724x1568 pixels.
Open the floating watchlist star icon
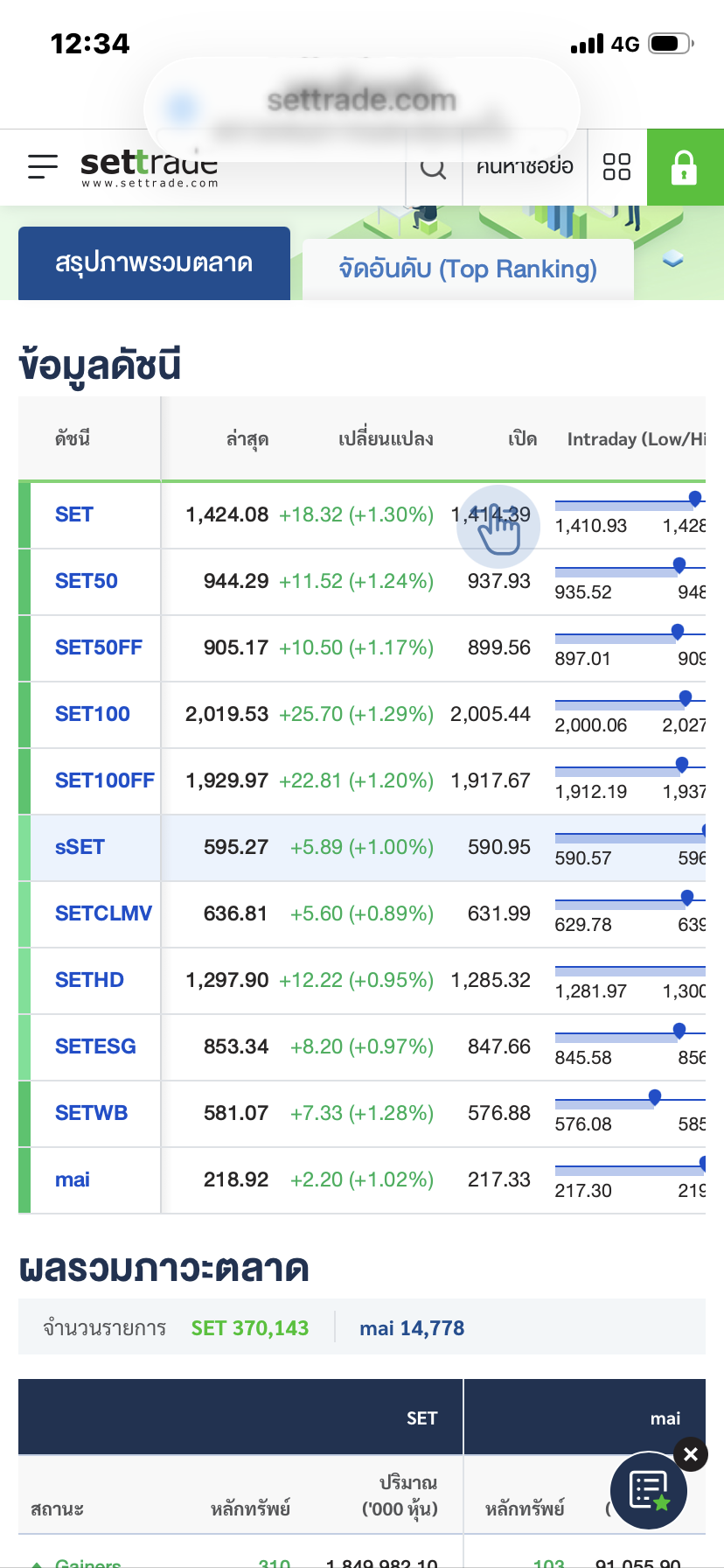tap(648, 1490)
